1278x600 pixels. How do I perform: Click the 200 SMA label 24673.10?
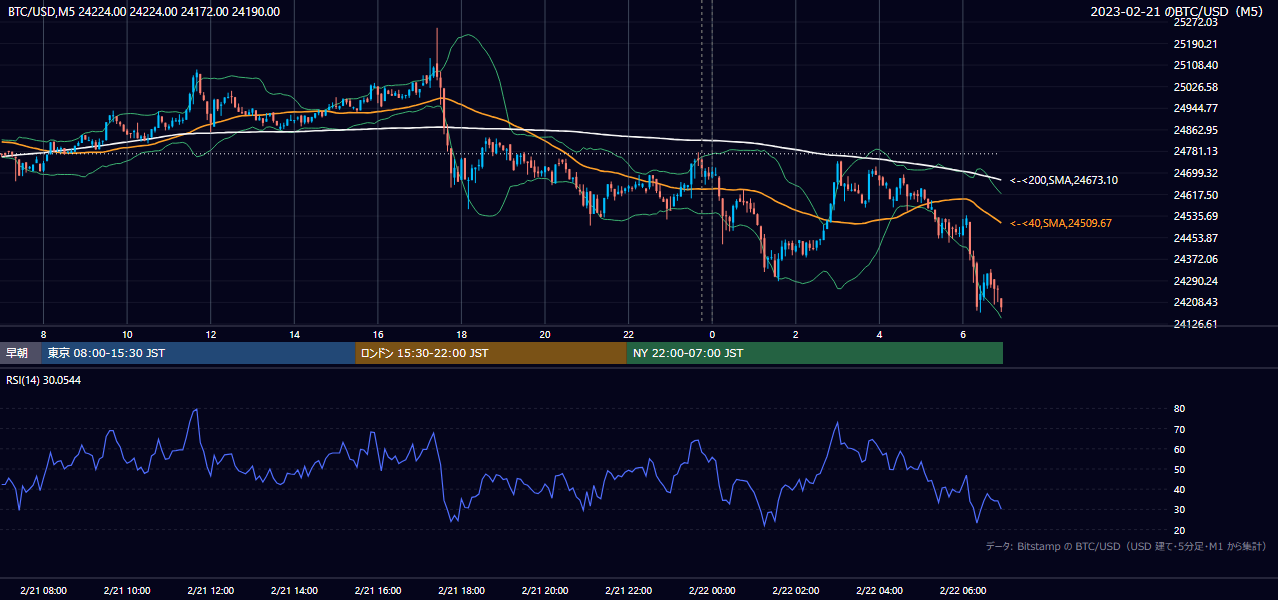point(1064,181)
